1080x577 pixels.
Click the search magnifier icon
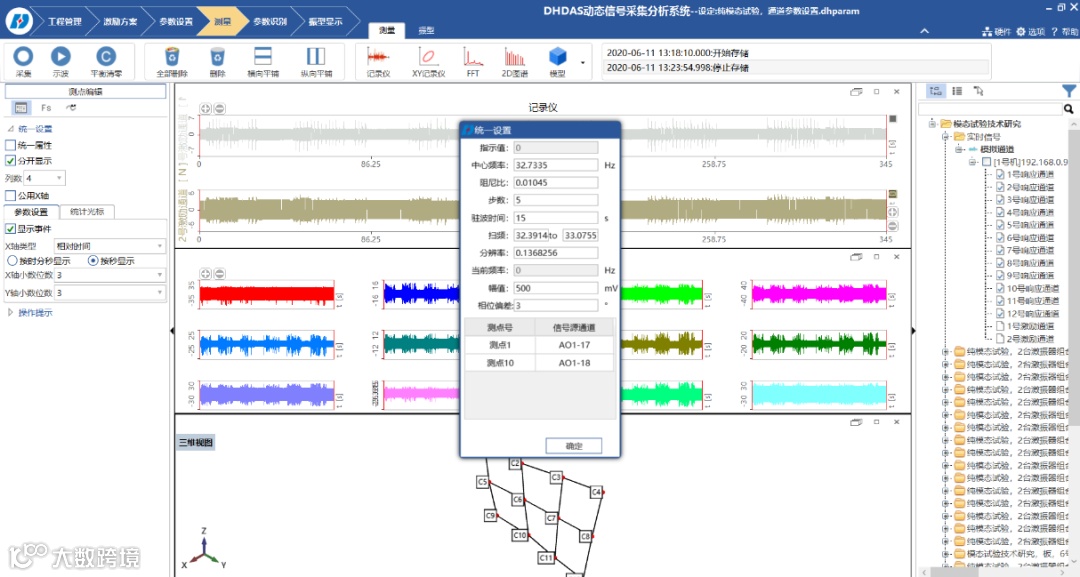pos(1068,109)
